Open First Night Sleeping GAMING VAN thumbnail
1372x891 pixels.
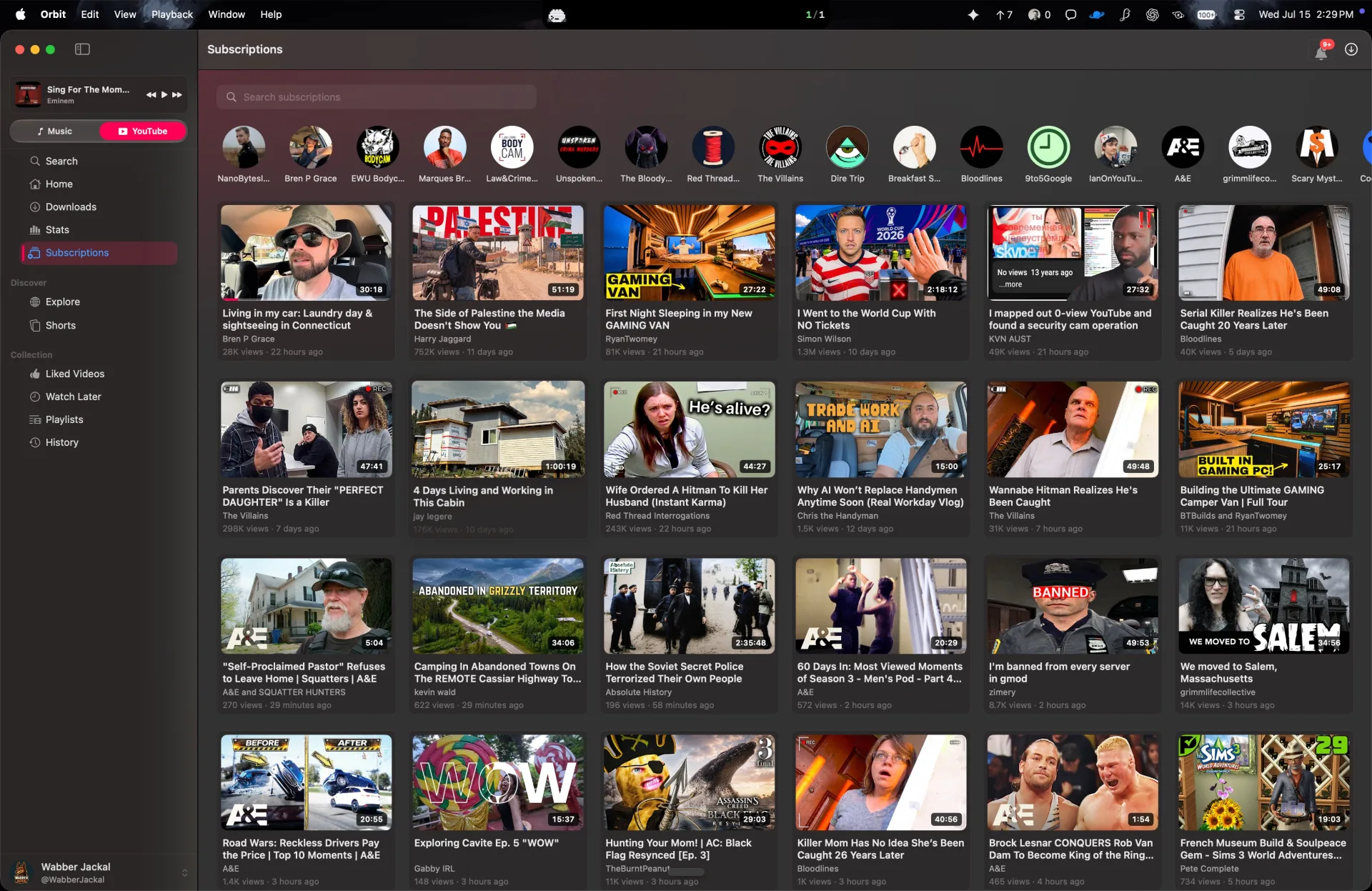point(690,253)
